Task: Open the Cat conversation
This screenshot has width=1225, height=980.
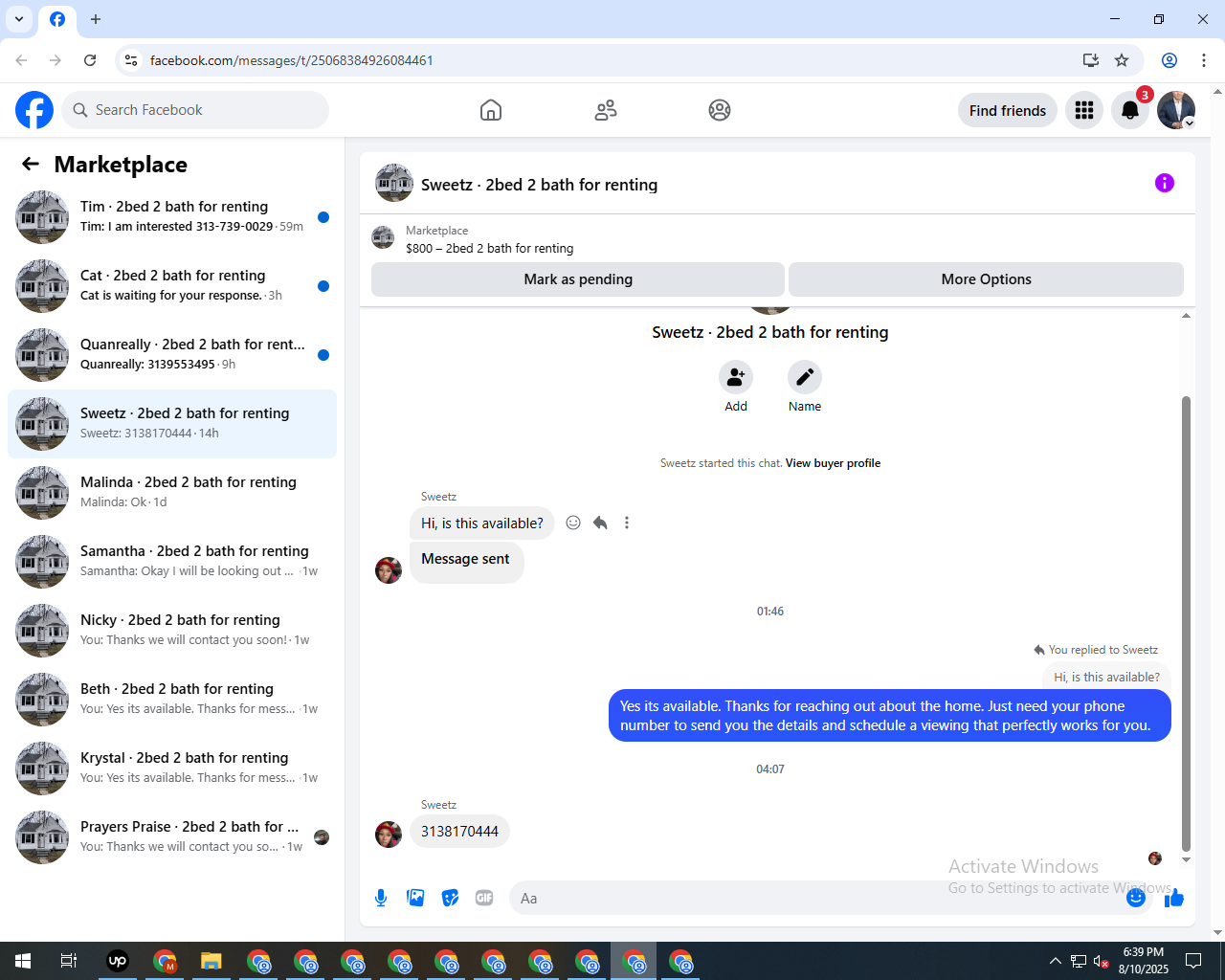Action: tap(172, 286)
